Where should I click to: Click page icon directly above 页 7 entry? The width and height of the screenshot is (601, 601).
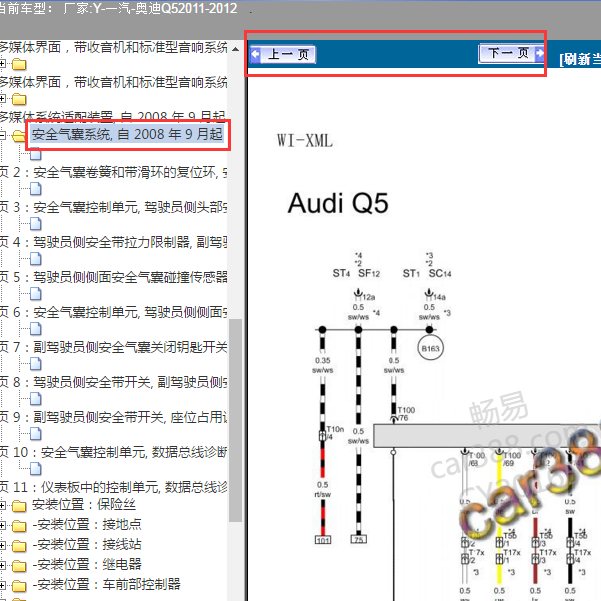pyautogui.click(x=36, y=329)
